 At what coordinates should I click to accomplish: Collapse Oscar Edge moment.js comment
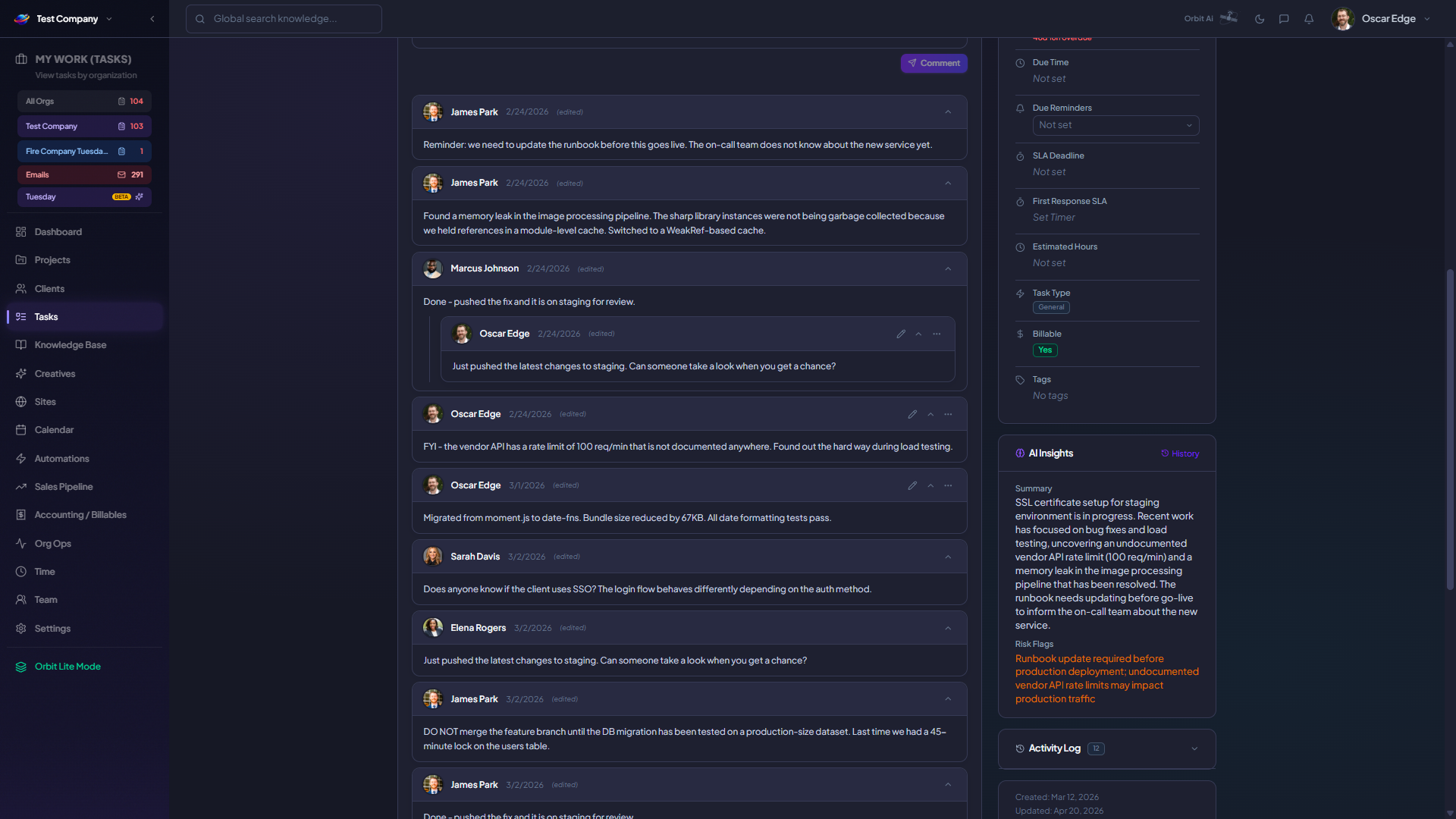click(x=930, y=485)
